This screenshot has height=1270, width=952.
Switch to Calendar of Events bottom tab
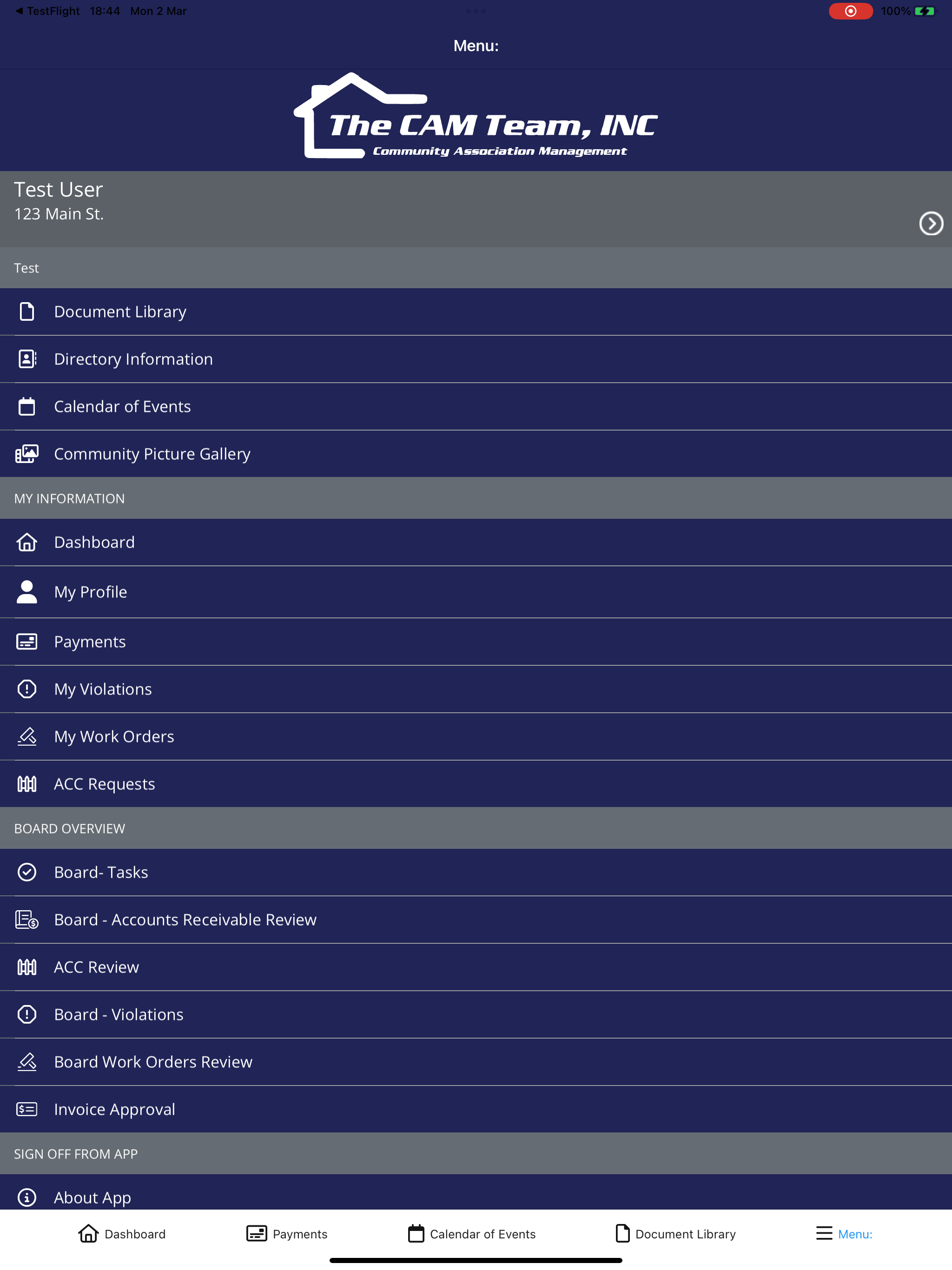click(471, 1234)
